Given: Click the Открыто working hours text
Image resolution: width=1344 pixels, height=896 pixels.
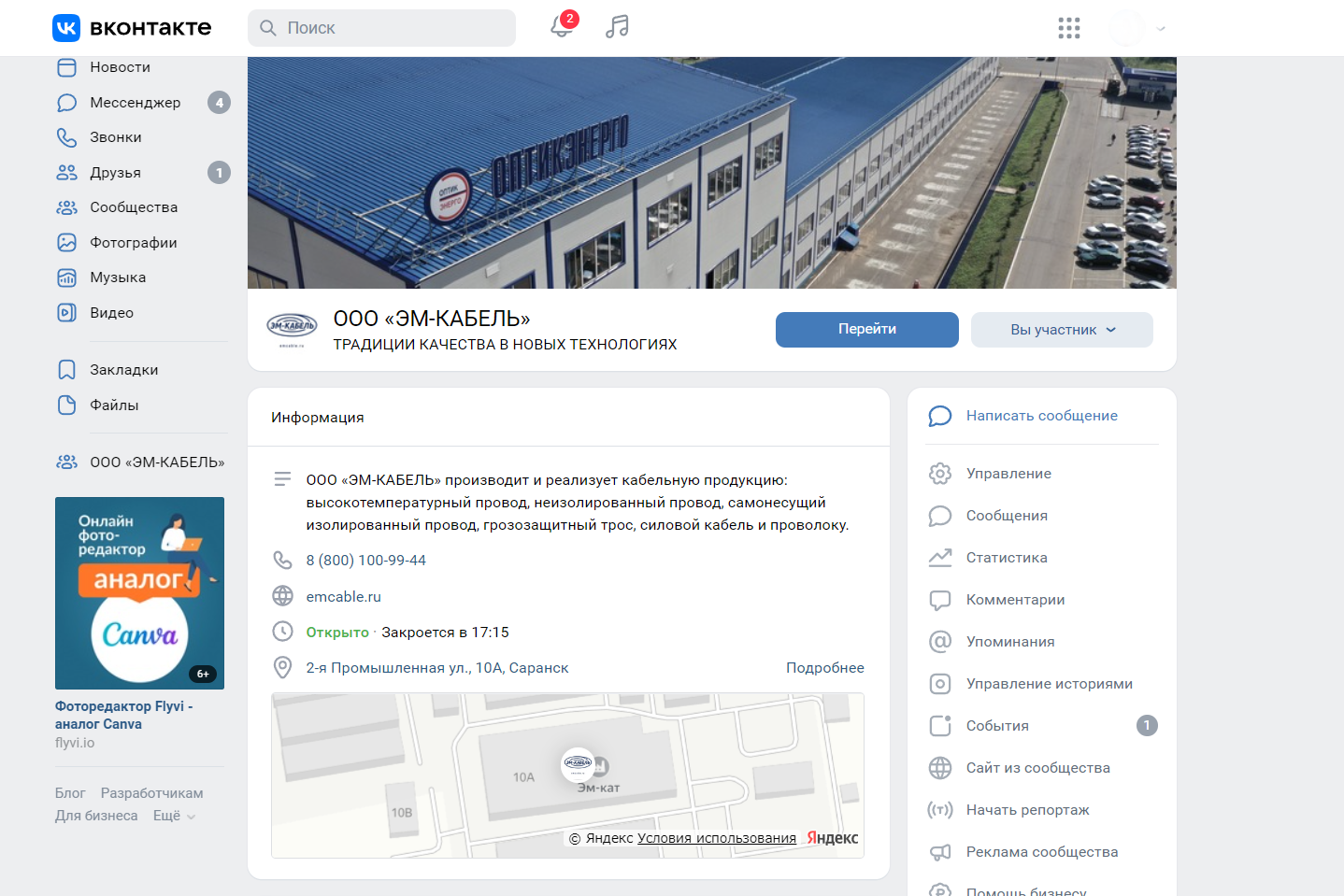Looking at the screenshot, I should tap(337, 633).
